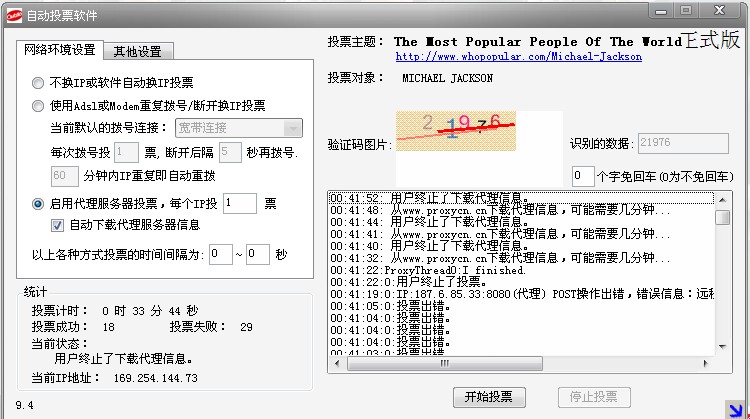
Task: Open the 其他设置 tab
Action: [138, 51]
